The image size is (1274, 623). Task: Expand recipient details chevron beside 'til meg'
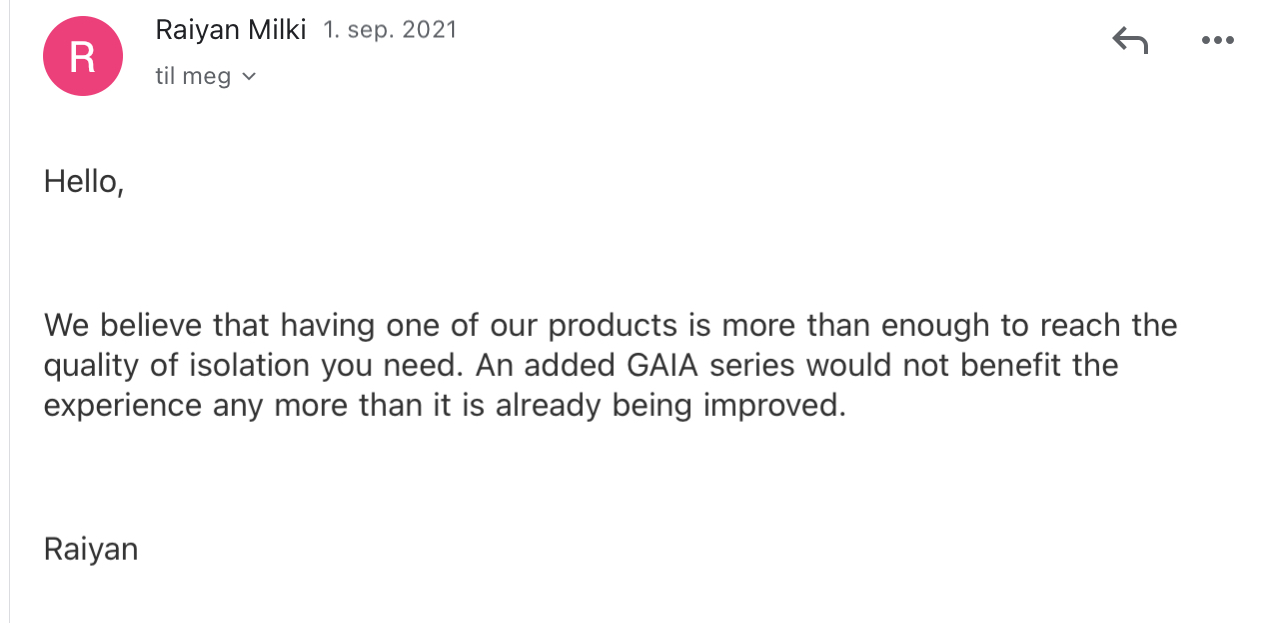[249, 76]
